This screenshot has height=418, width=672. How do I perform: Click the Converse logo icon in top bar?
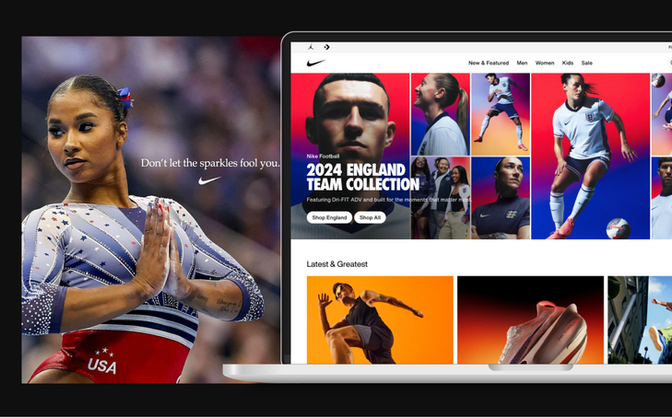point(327,47)
